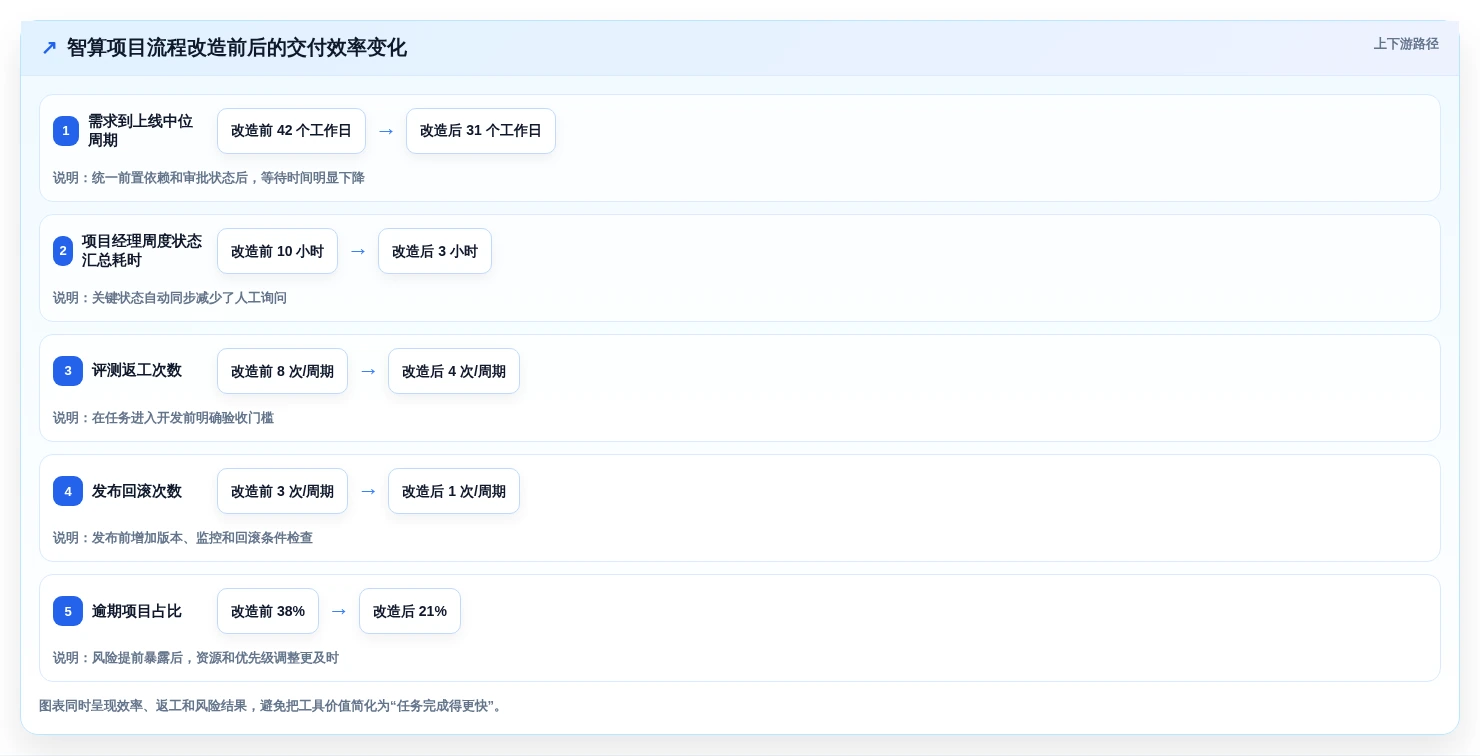Select the 改造前 3 次/周期 chip
Screen dimensions: 1480x756
pos(282,491)
